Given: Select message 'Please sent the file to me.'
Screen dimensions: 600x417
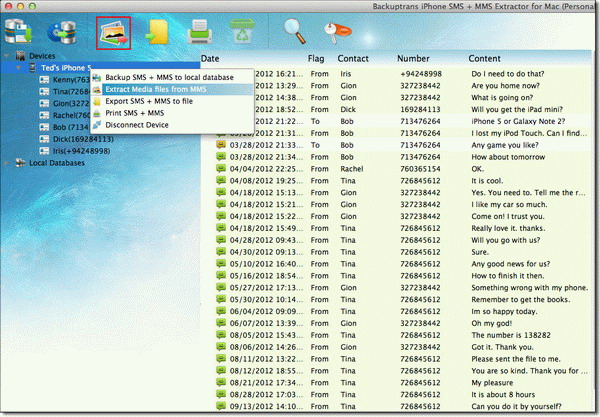Looking at the screenshot, I should pos(516,359).
